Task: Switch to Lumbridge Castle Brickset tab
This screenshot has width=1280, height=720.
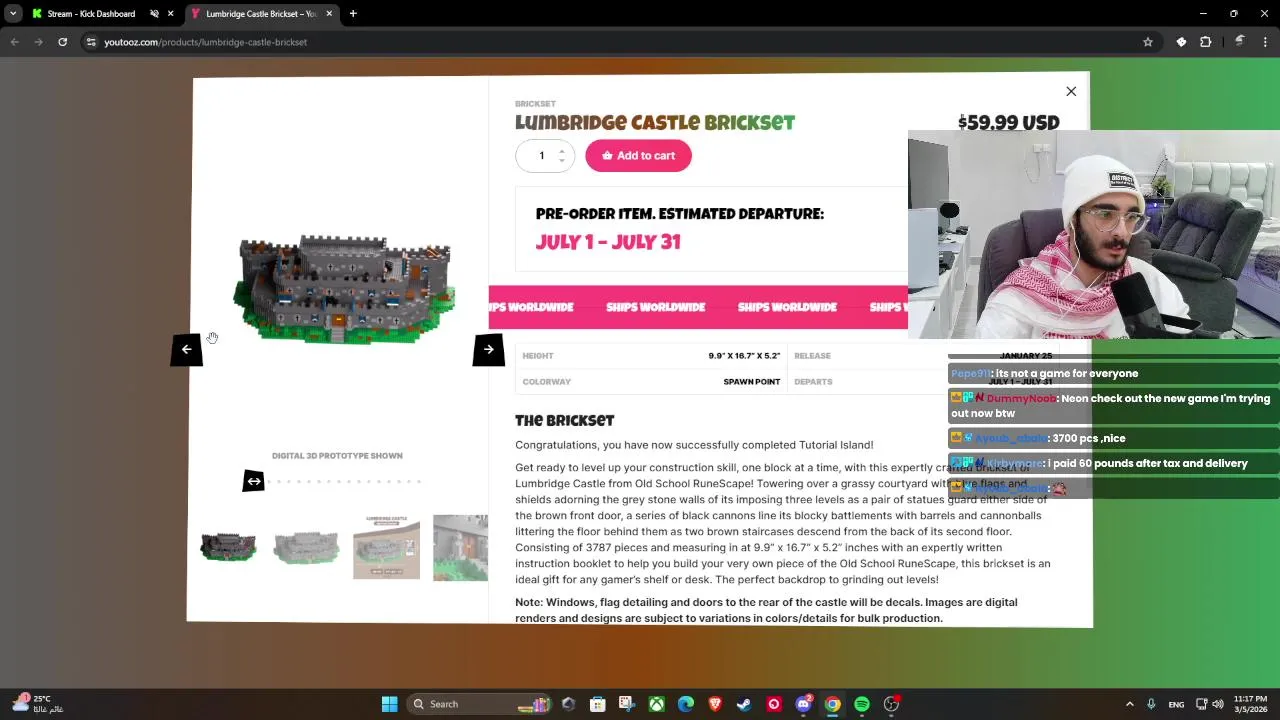Action: pos(260,14)
